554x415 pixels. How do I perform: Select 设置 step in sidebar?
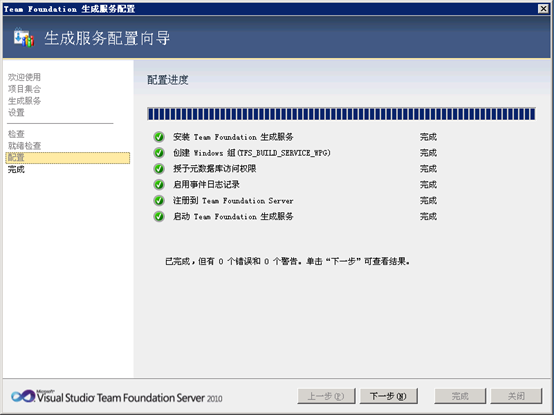(16, 113)
